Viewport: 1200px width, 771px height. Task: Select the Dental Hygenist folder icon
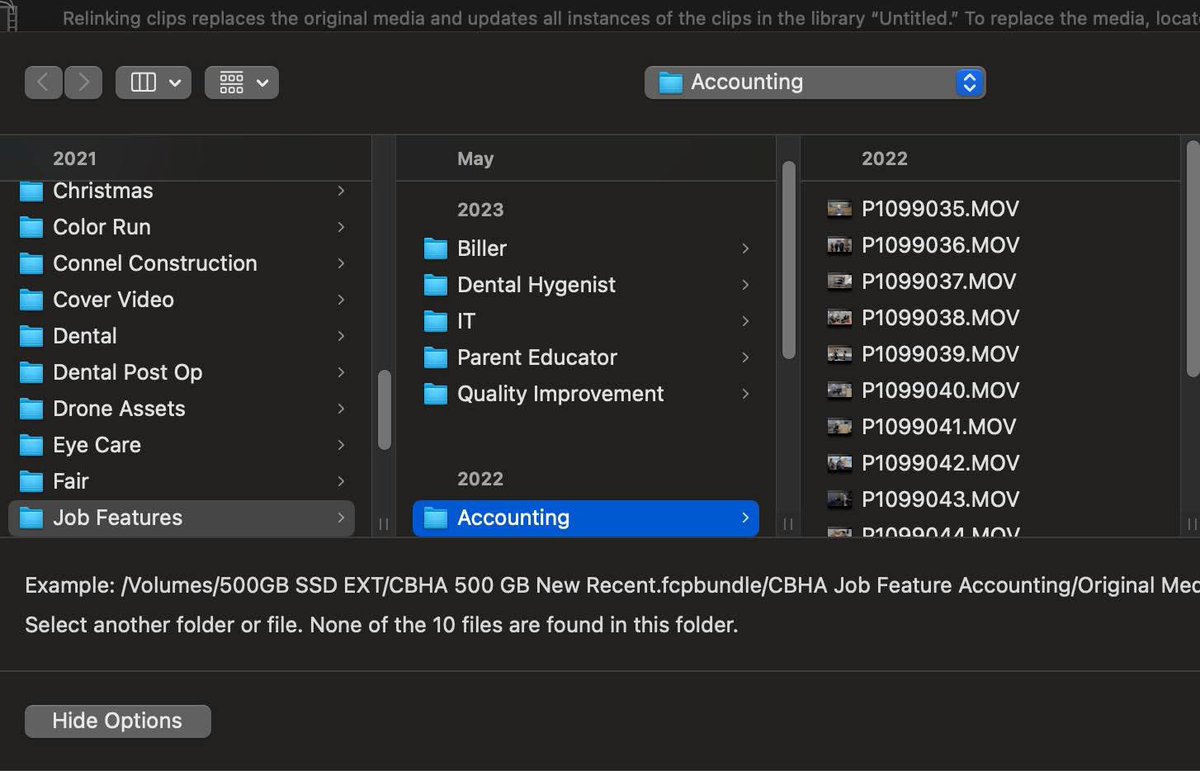[x=436, y=285]
